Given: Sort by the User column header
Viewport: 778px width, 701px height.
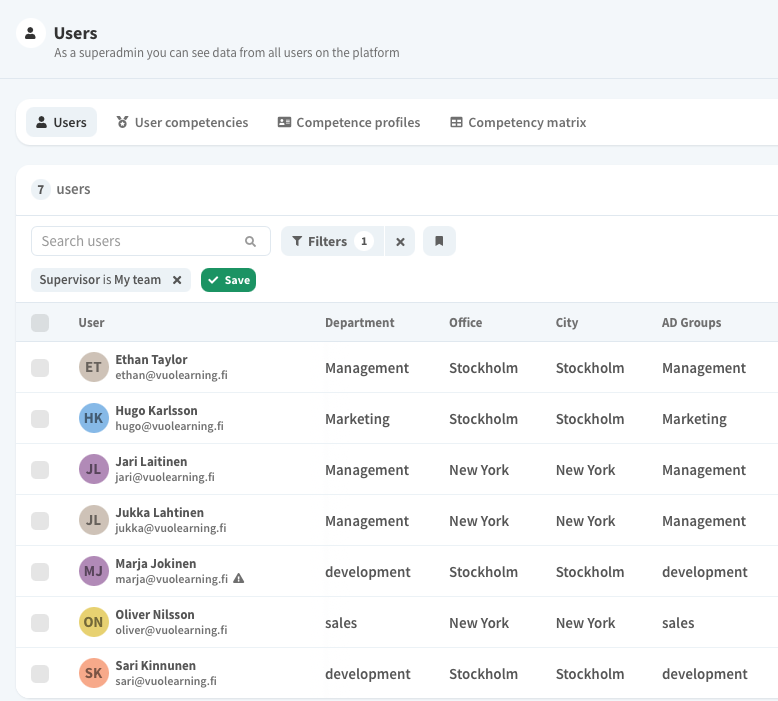Looking at the screenshot, I should (x=91, y=323).
